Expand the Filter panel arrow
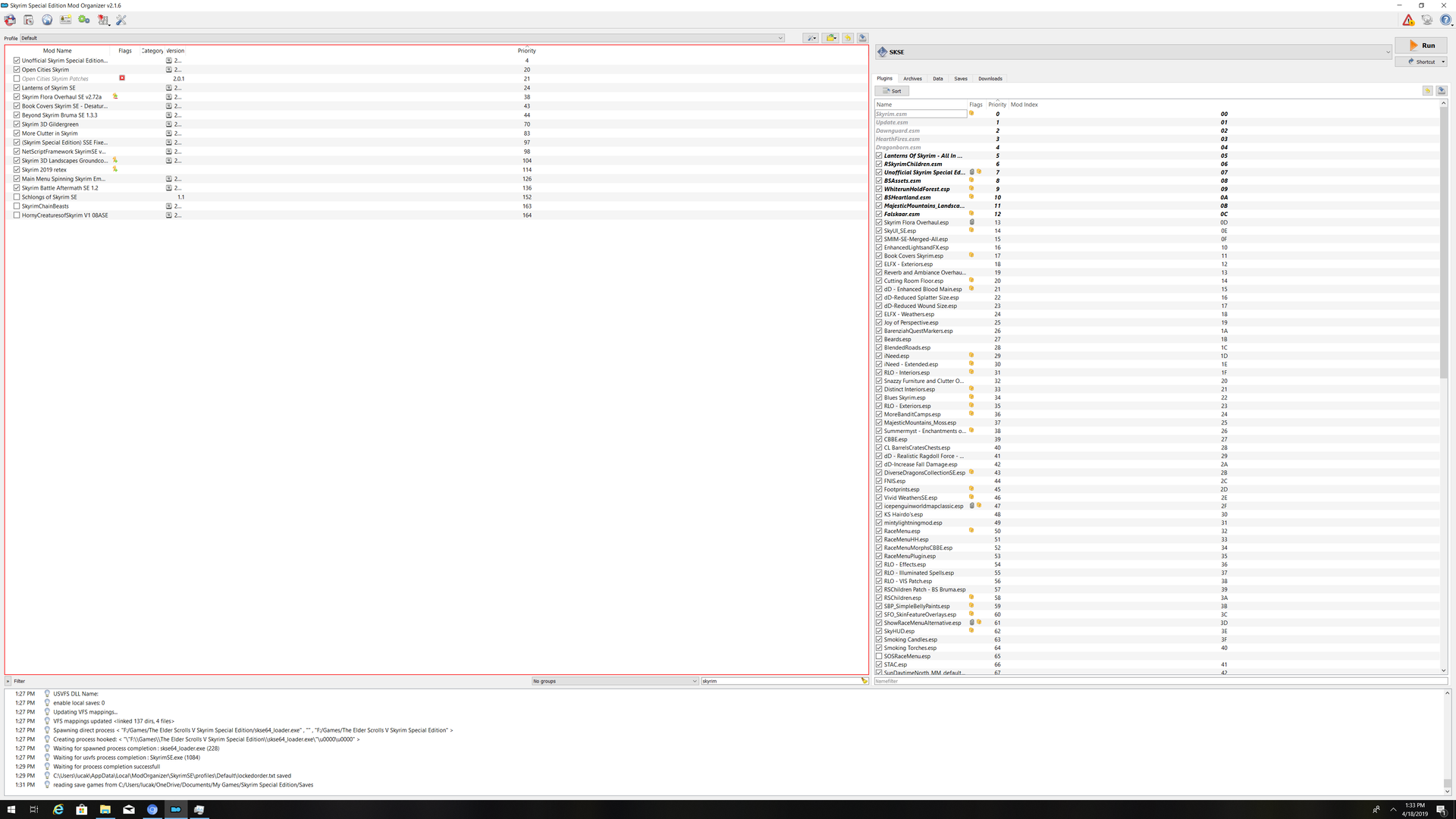The height and width of the screenshot is (819, 1456). coord(8,681)
